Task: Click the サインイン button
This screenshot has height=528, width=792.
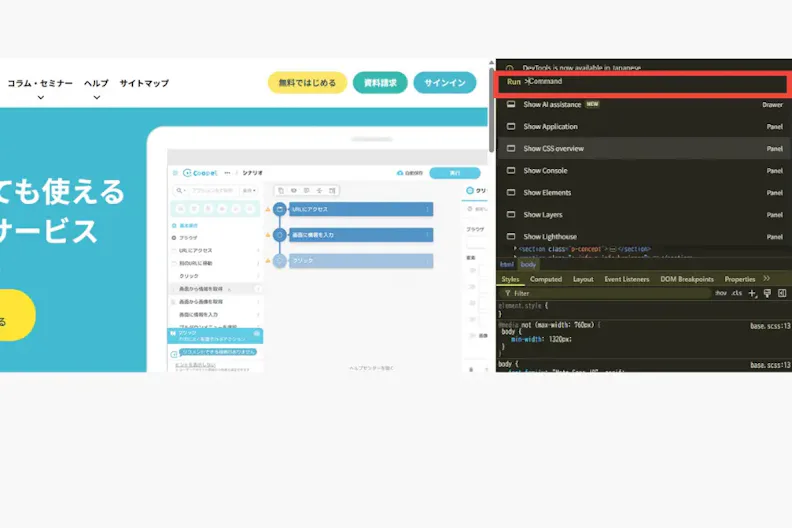Action: [x=445, y=83]
